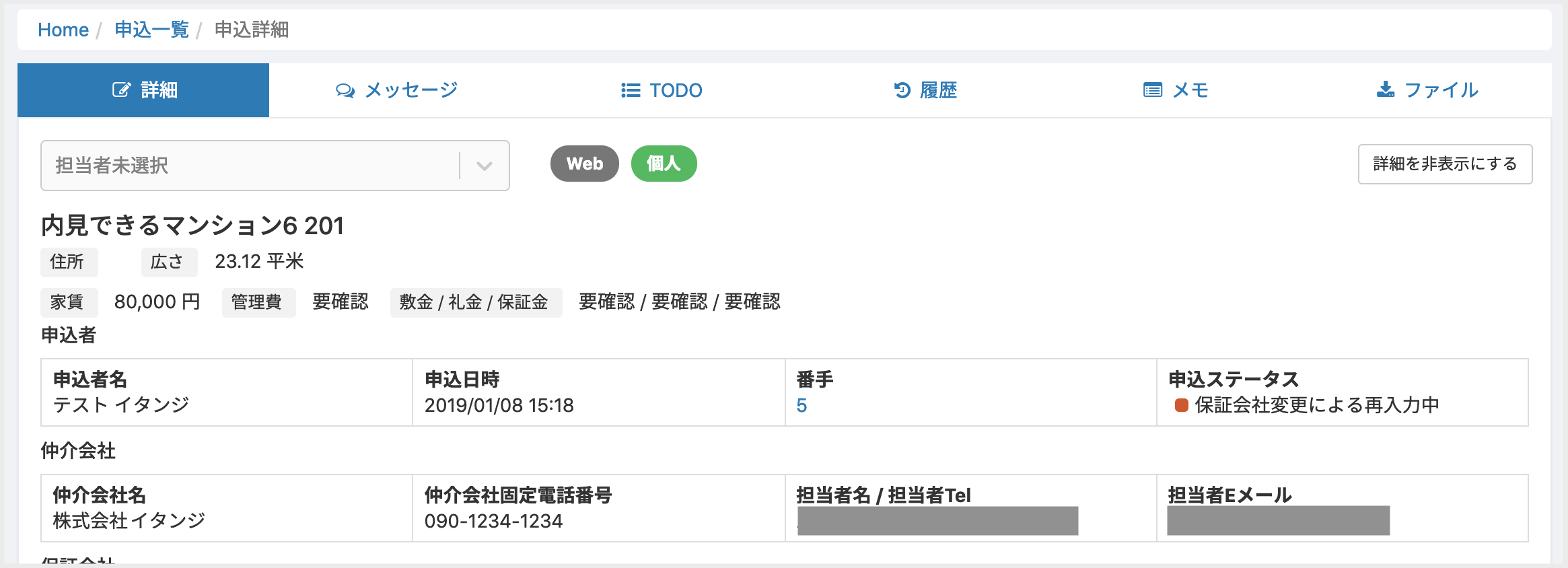1568x568 pixels.
Task: Click the 担当者名 / 担当者Tel column header
Action: point(884,495)
